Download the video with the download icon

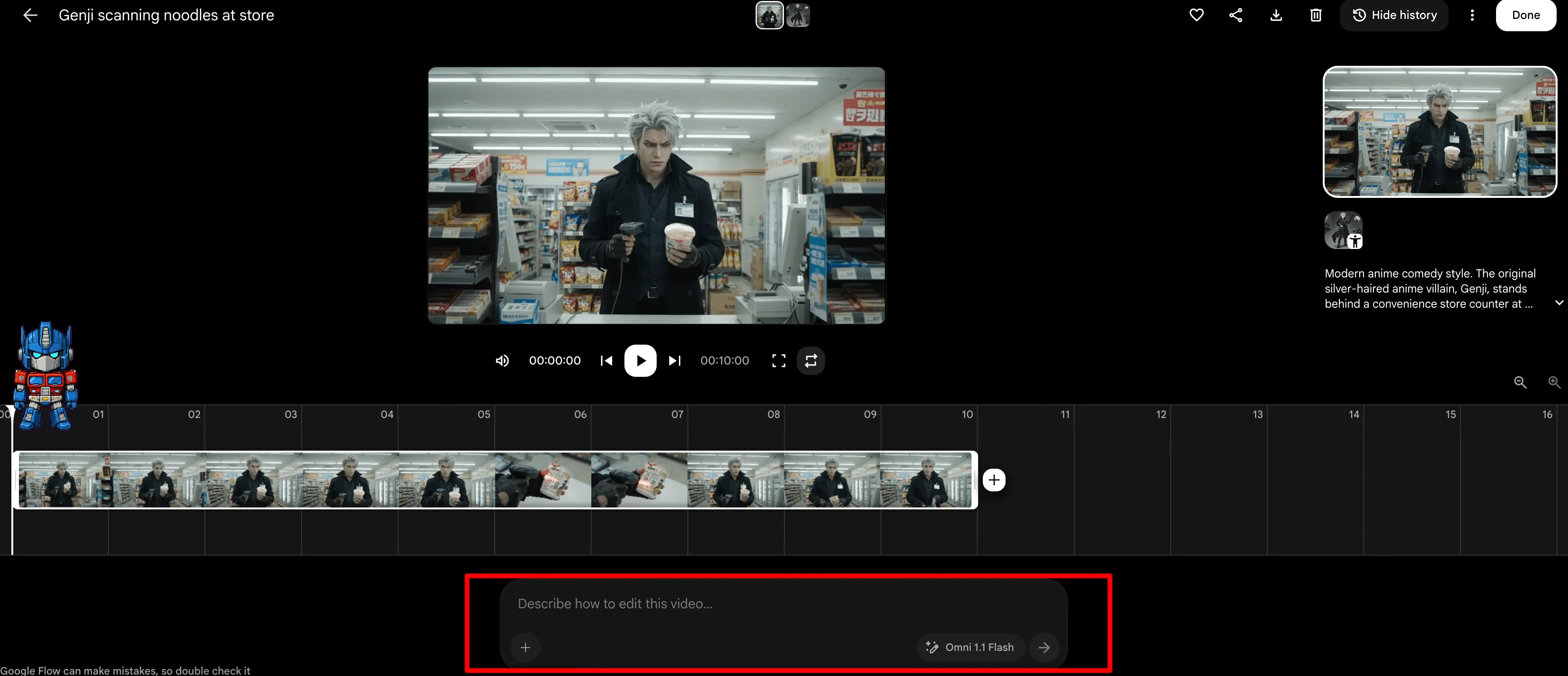[x=1276, y=15]
